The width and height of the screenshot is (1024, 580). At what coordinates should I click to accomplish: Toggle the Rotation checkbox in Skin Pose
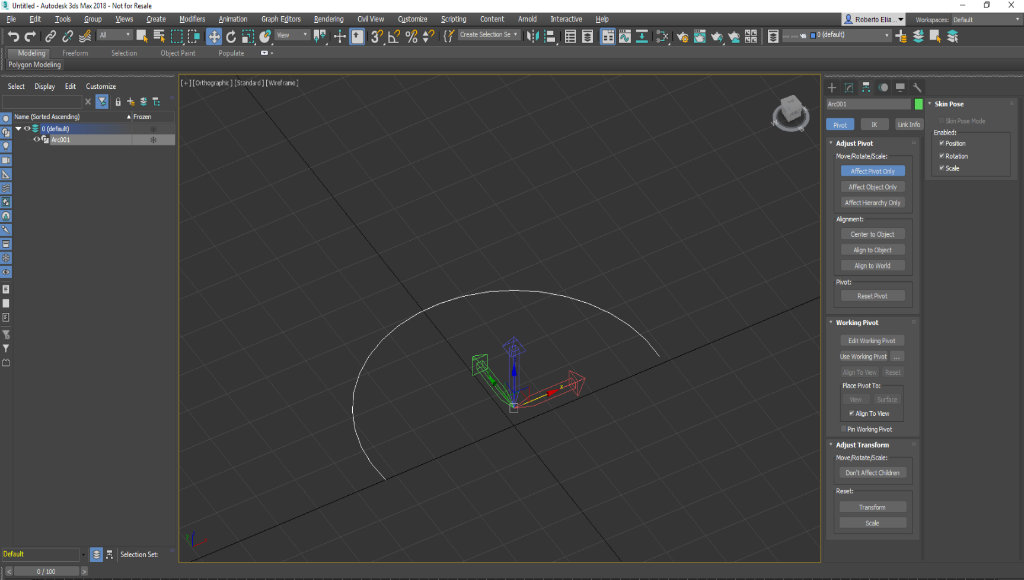[942, 156]
